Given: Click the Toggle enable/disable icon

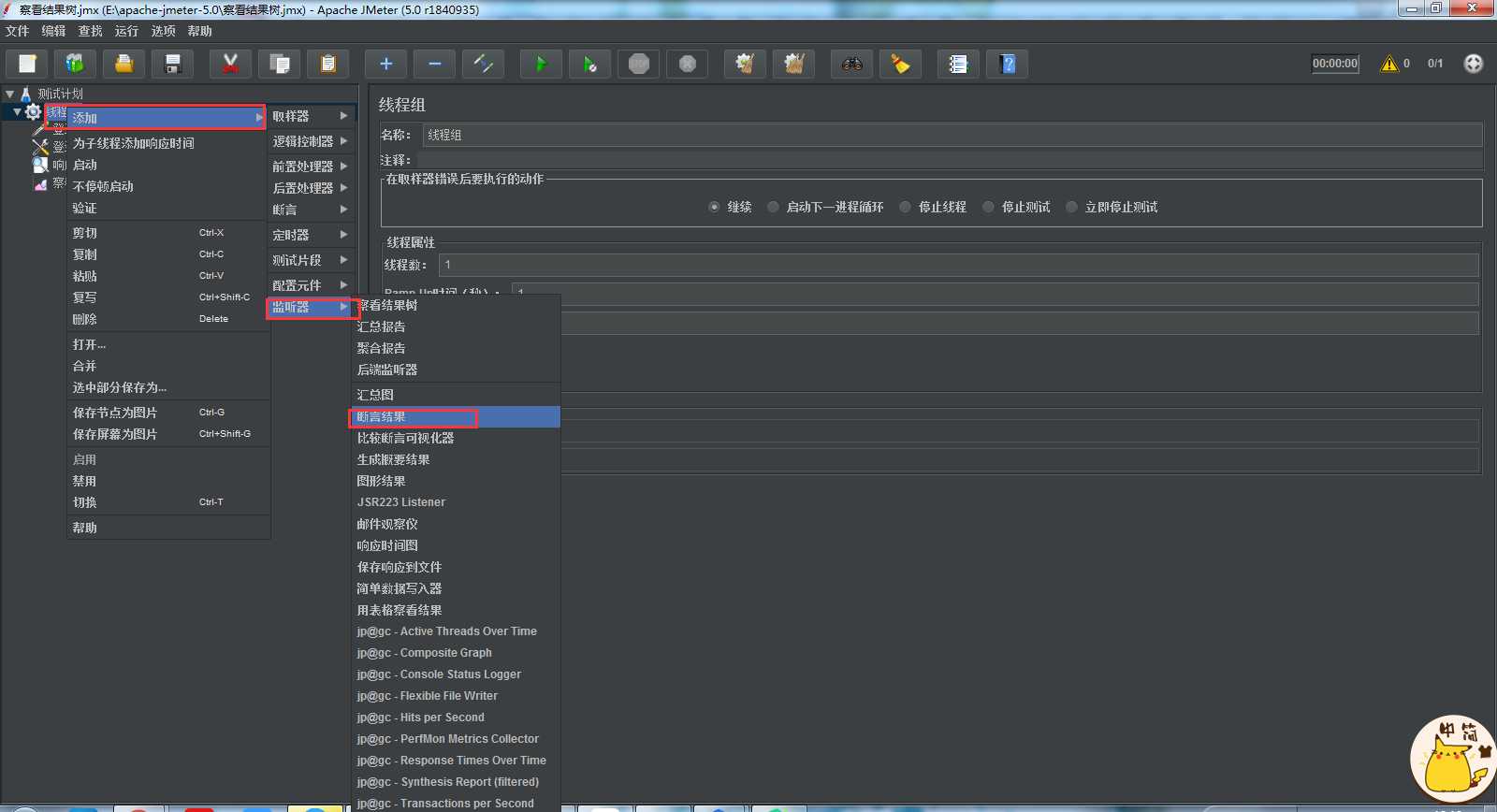Looking at the screenshot, I should coord(483,64).
